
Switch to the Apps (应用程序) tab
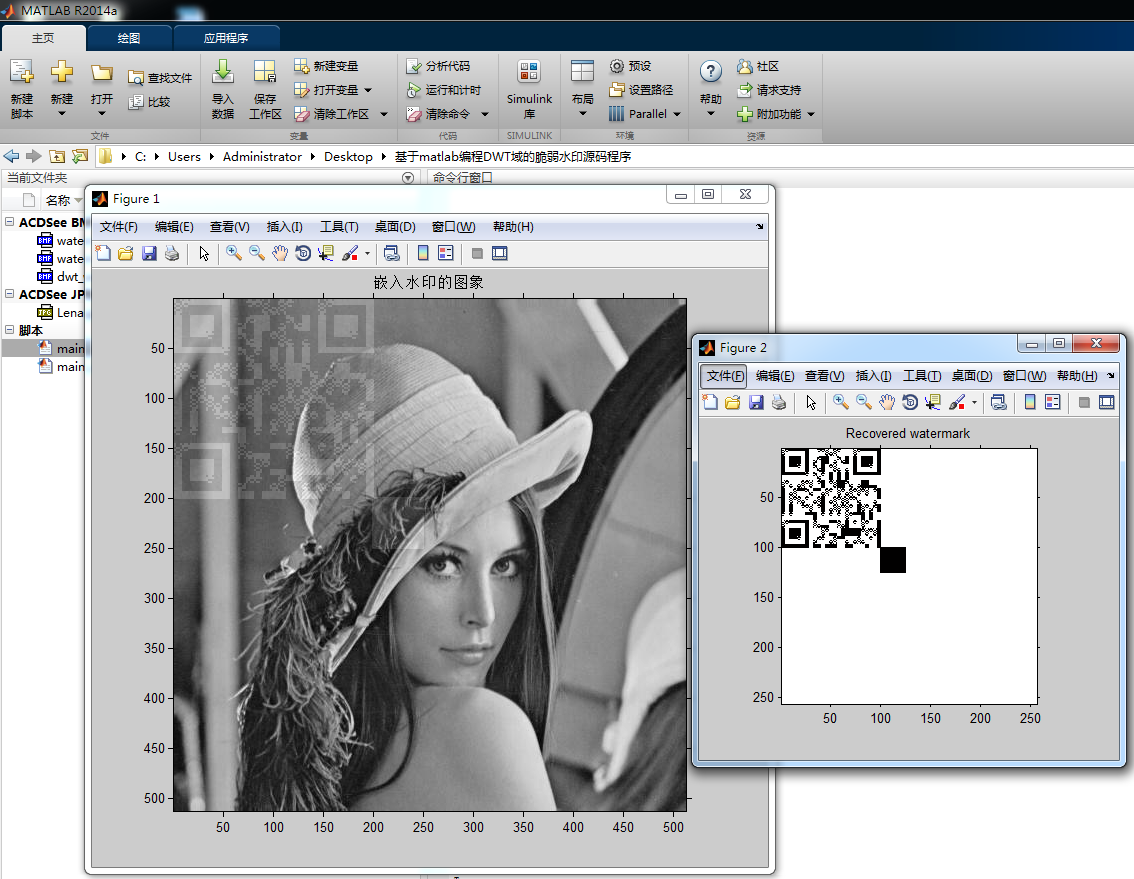[x=226, y=38]
